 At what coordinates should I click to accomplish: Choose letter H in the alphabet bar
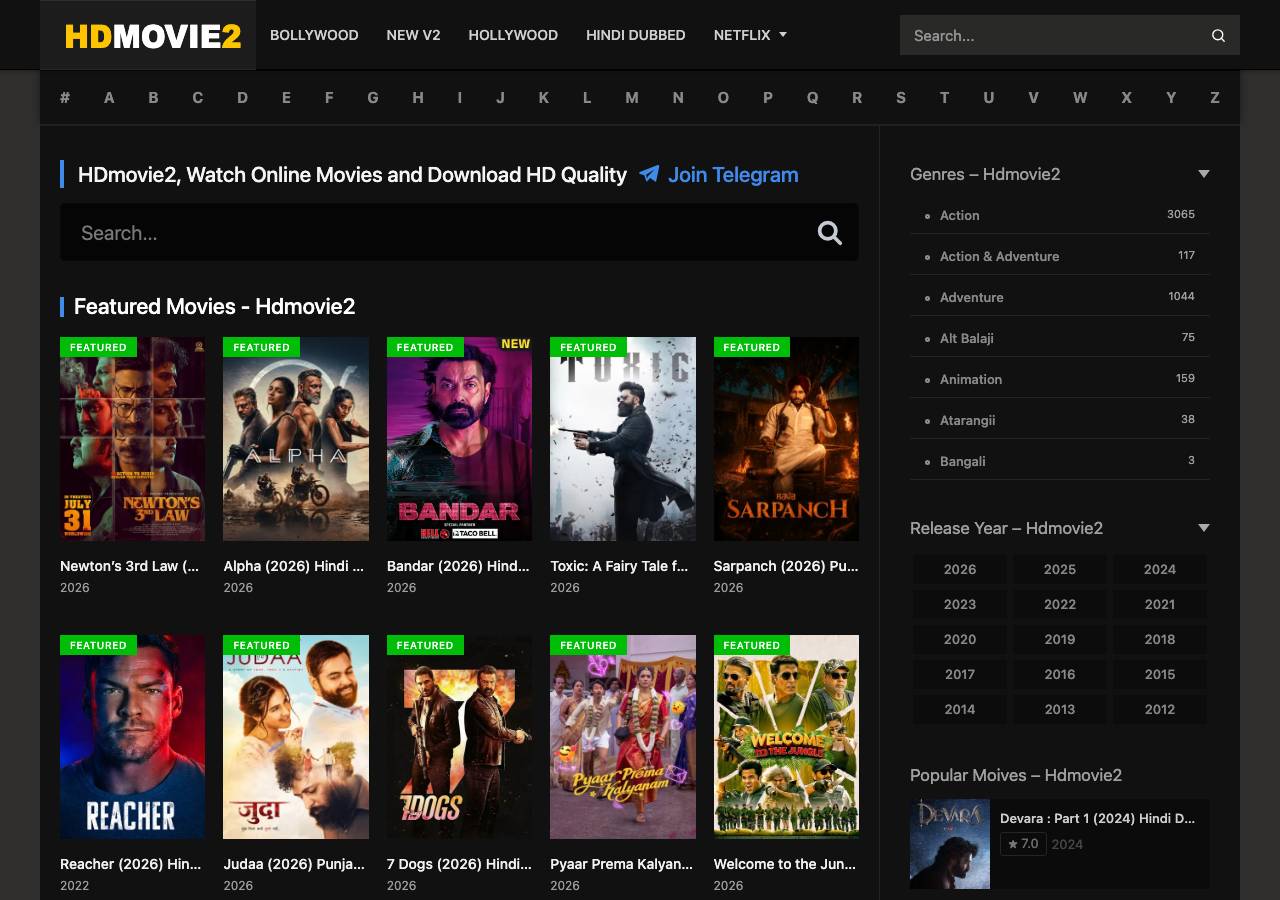coord(418,98)
